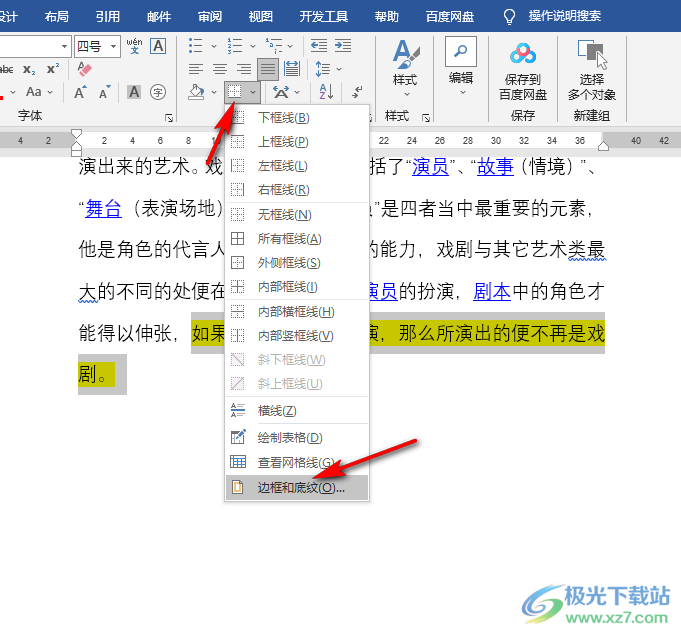
Task: Click the borders button icon
Action: tap(235, 92)
